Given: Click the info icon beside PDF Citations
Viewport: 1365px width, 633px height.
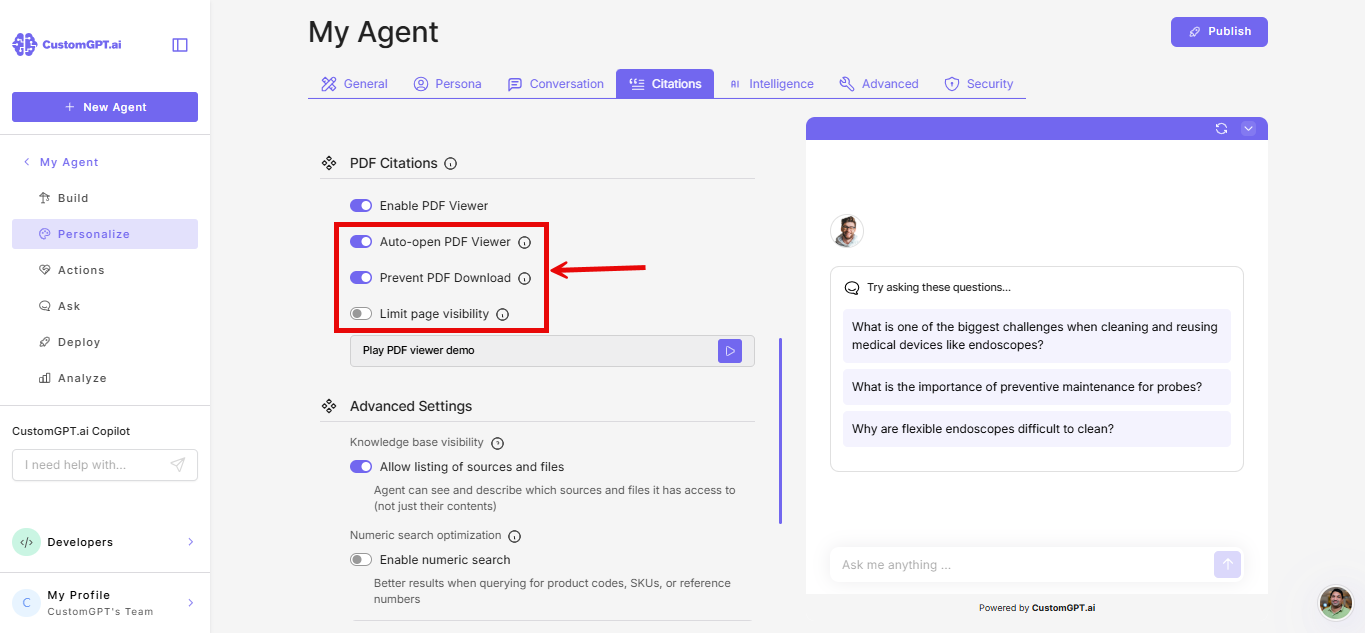Looking at the screenshot, I should pos(451,163).
